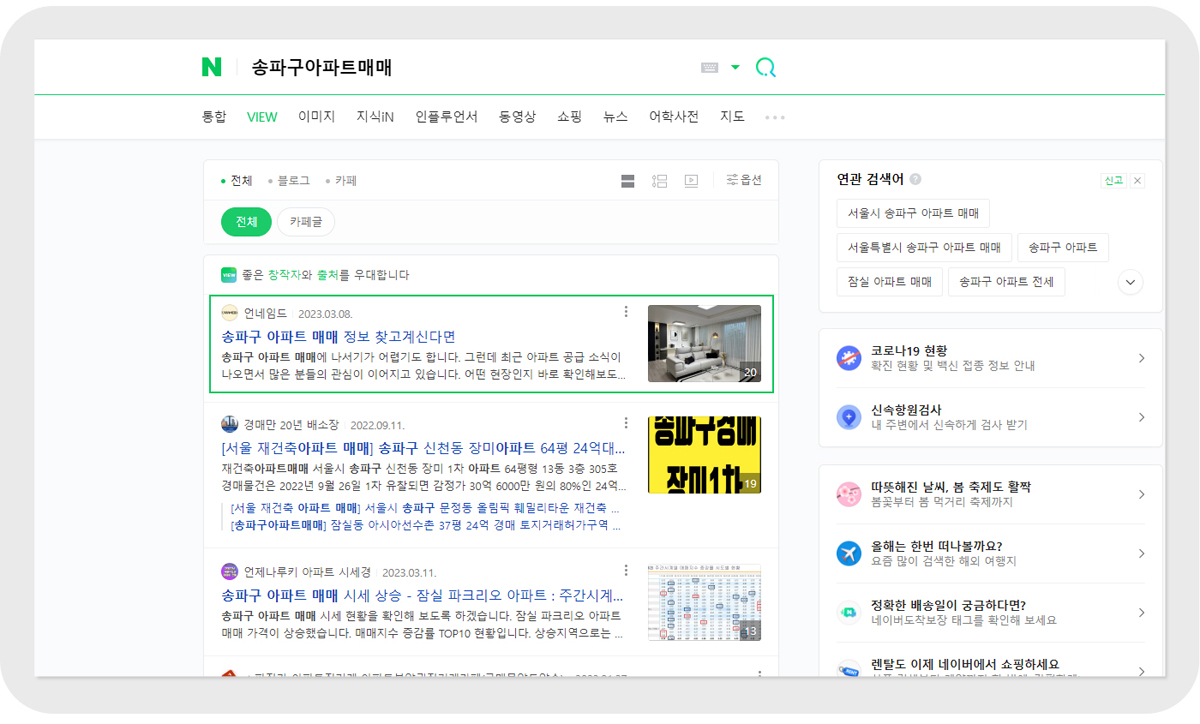Screen dimensions: 1200x724
Task: Search related term 송파구 아파트
Action: pos(1063,247)
